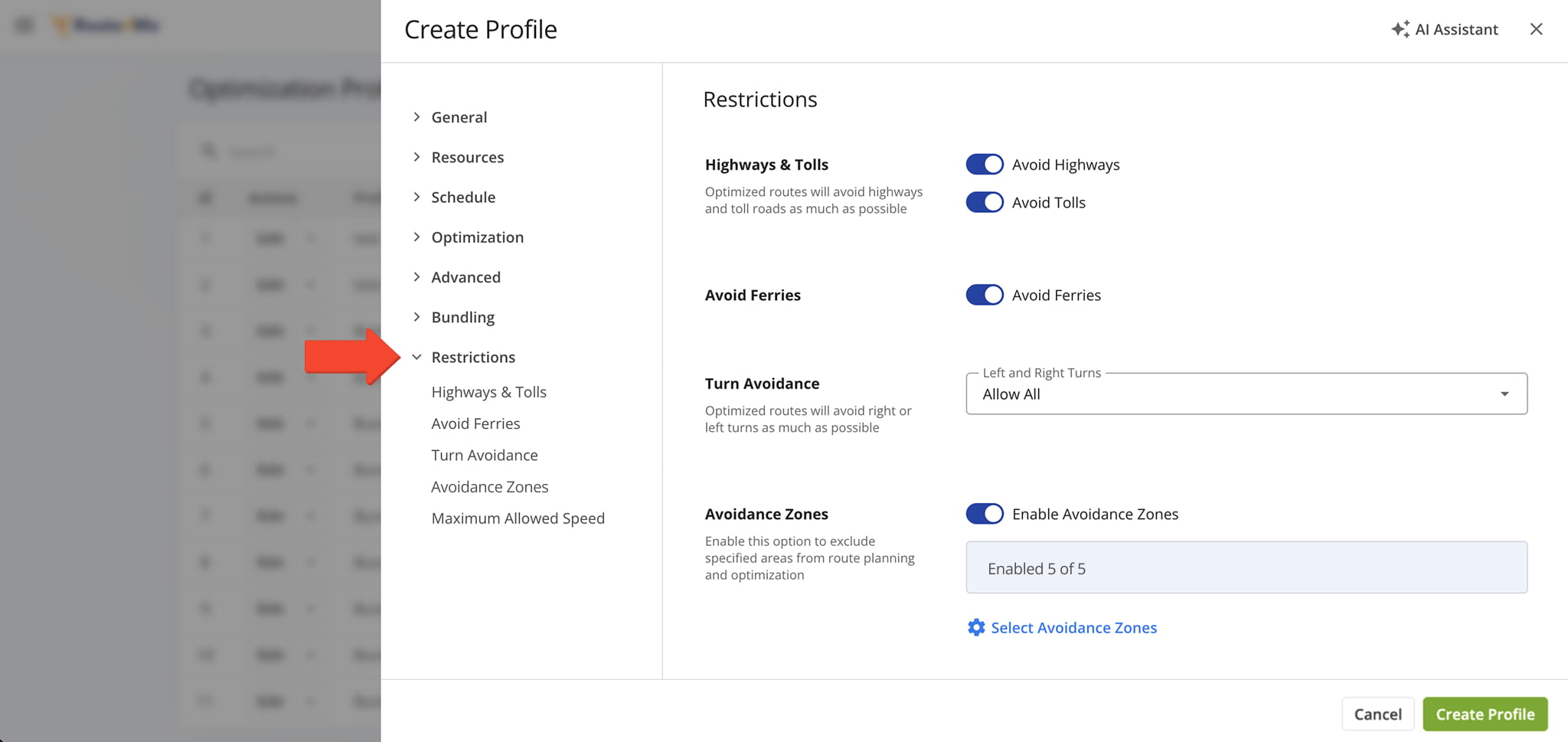Collapse the Restrictions section chevron

[416, 357]
